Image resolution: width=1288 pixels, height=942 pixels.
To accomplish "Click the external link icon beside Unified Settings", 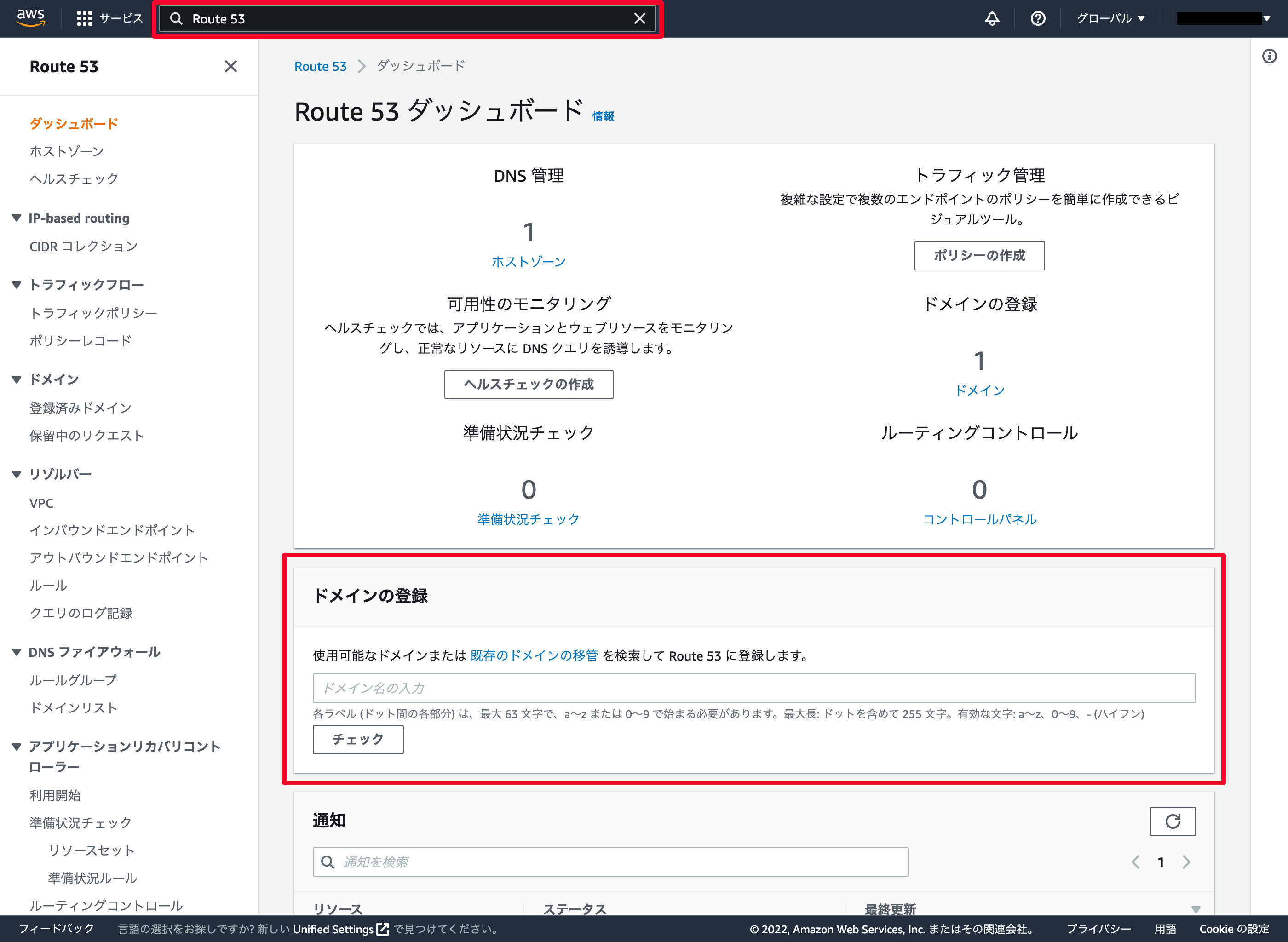I will [x=383, y=929].
